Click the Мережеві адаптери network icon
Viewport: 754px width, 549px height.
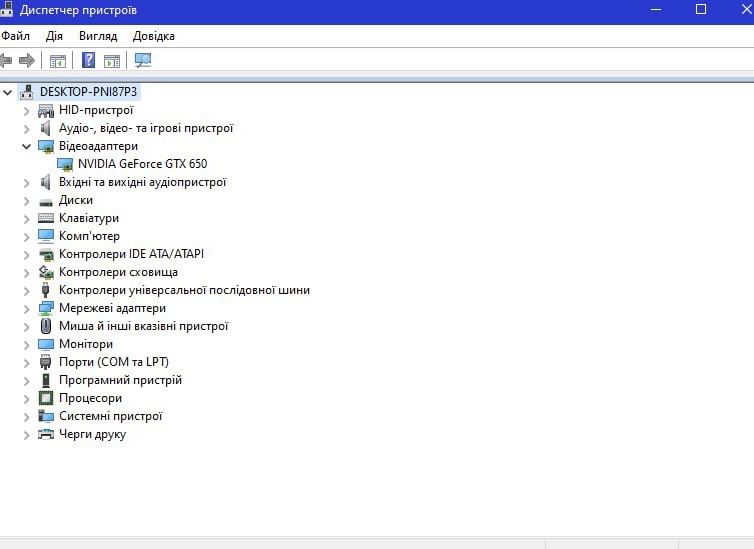point(46,308)
